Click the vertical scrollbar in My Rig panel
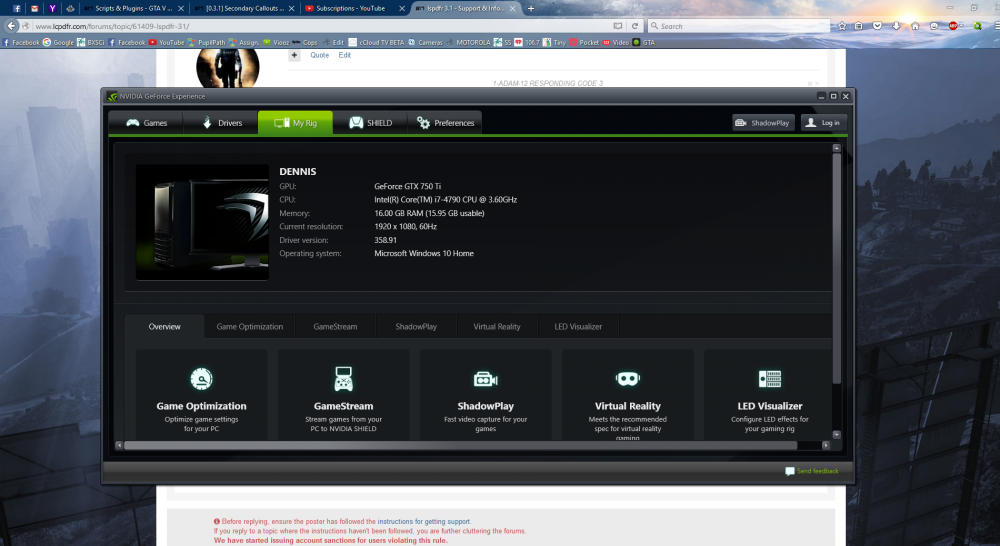 (x=836, y=268)
